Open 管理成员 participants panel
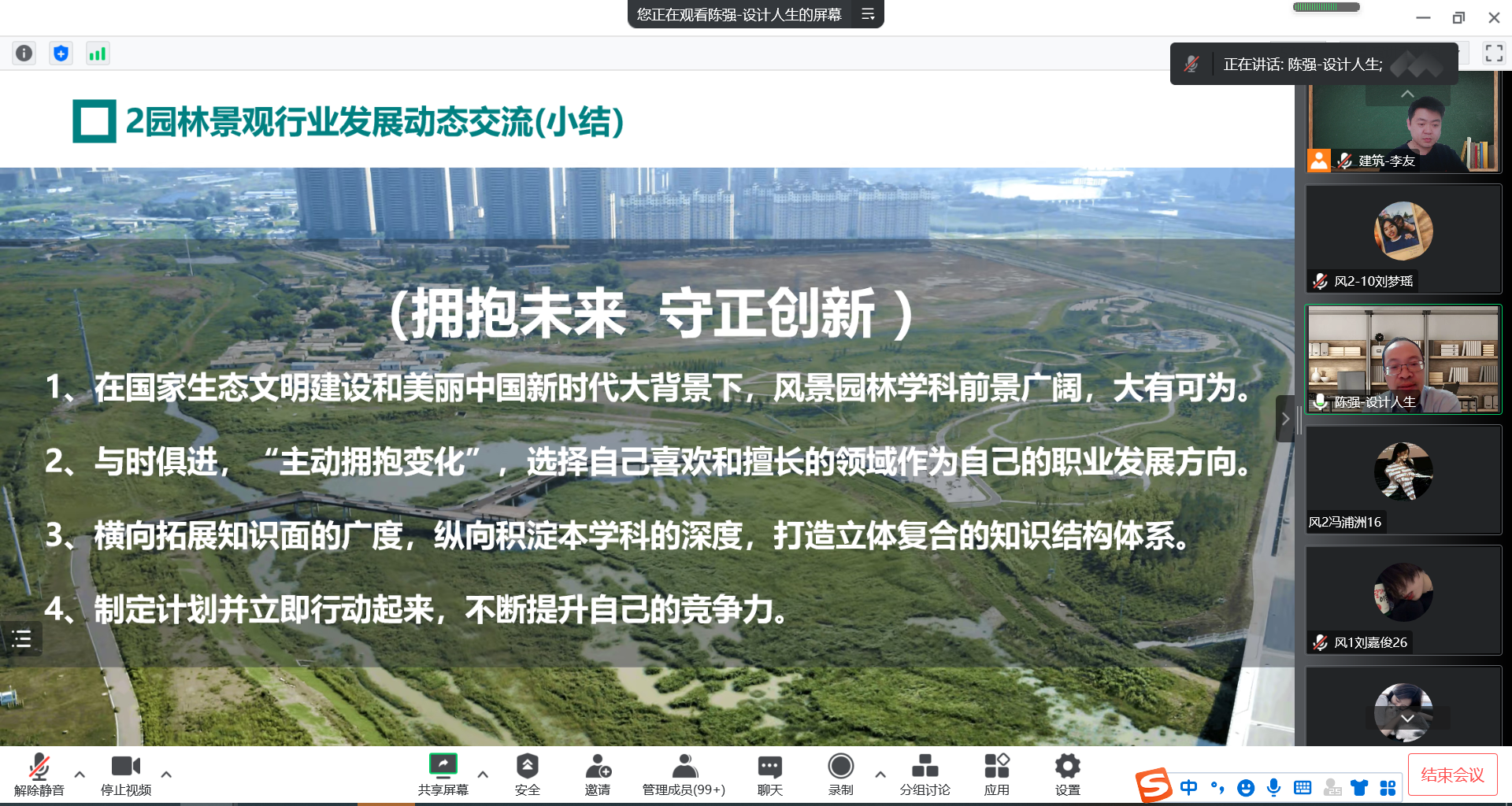 pyautogui.click(x=684, y=775)
